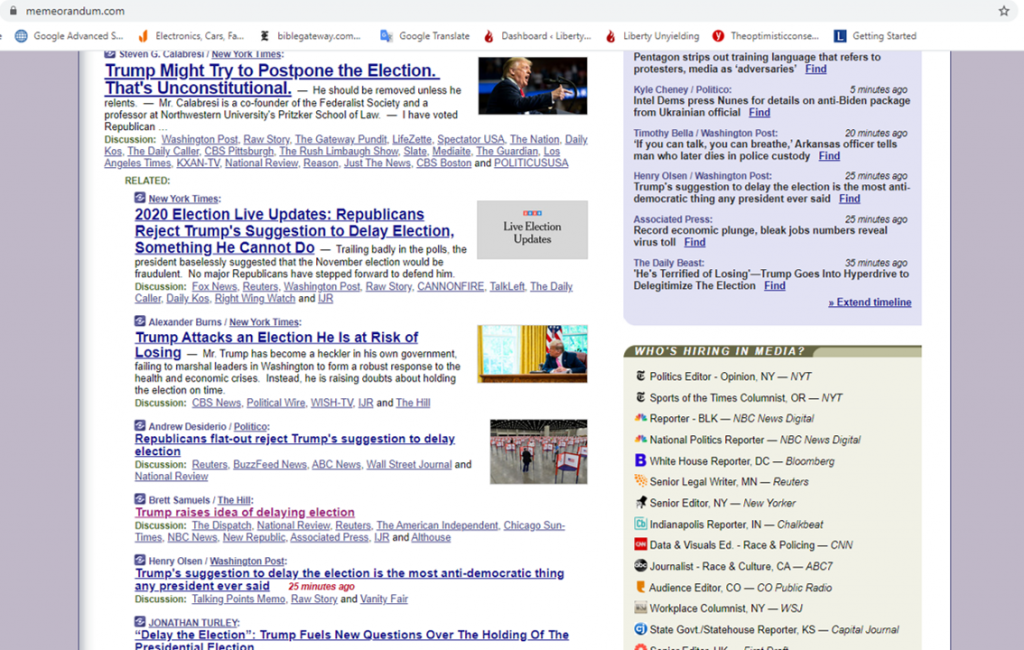
Task: Open Fox News discussion link under Live Updates
Action: pos(214,286)
